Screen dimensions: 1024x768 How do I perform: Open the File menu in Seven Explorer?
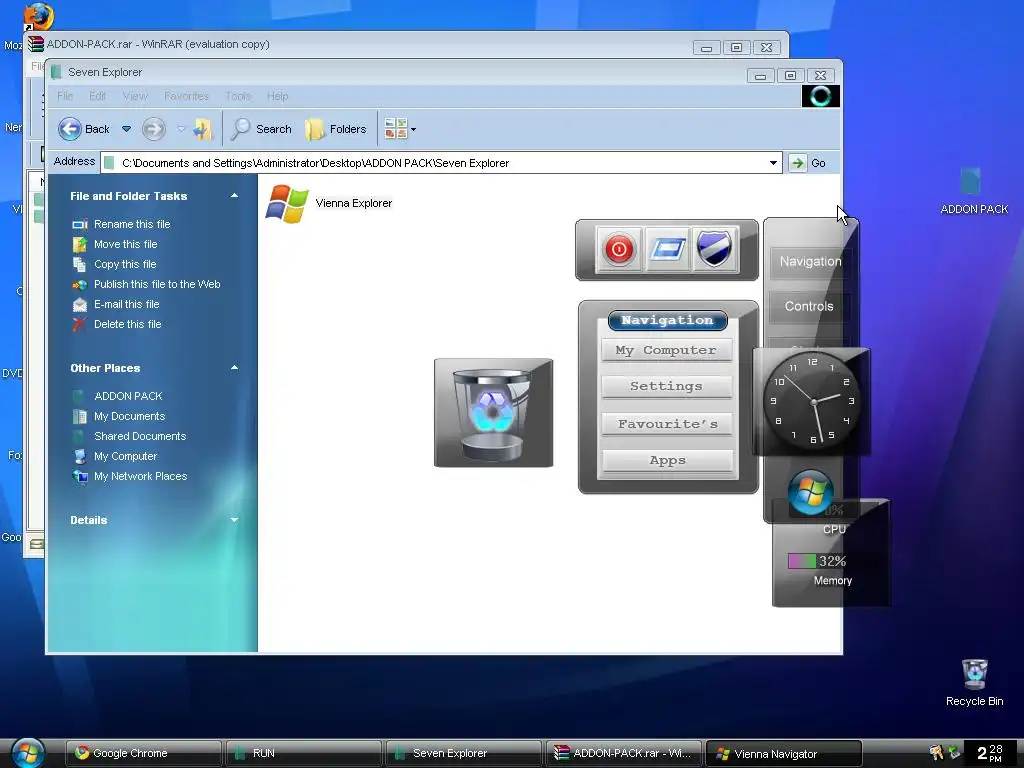[65, 96]
